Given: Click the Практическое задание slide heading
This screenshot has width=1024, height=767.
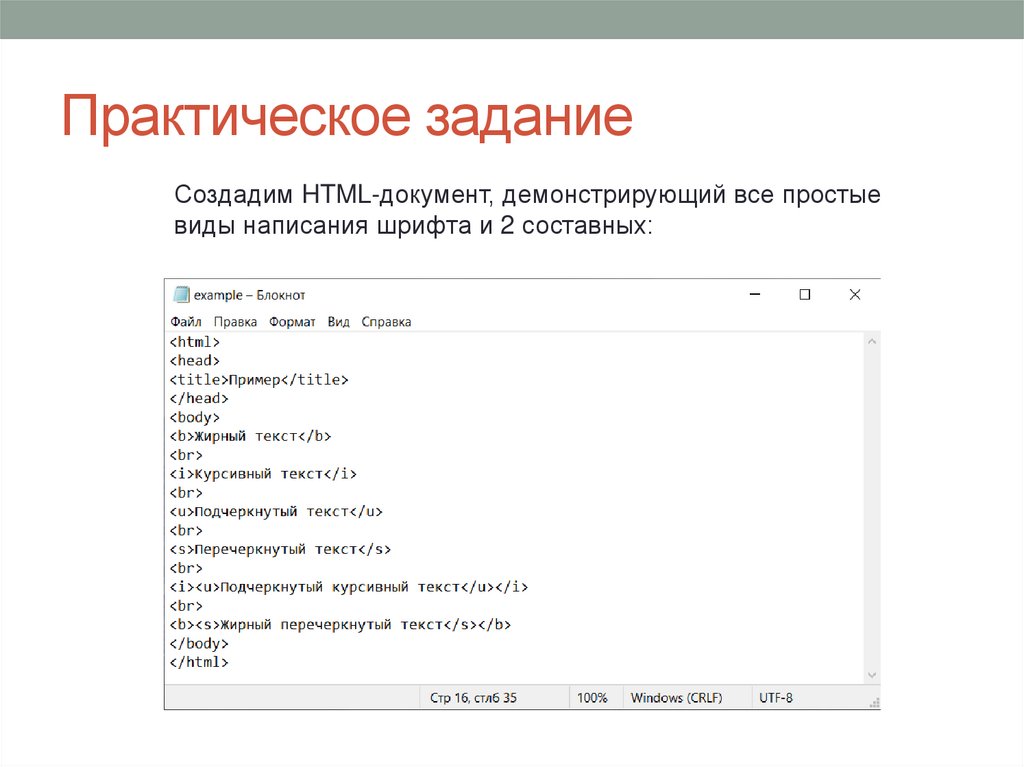Looking at the screenshot, I should coord(347,118).
